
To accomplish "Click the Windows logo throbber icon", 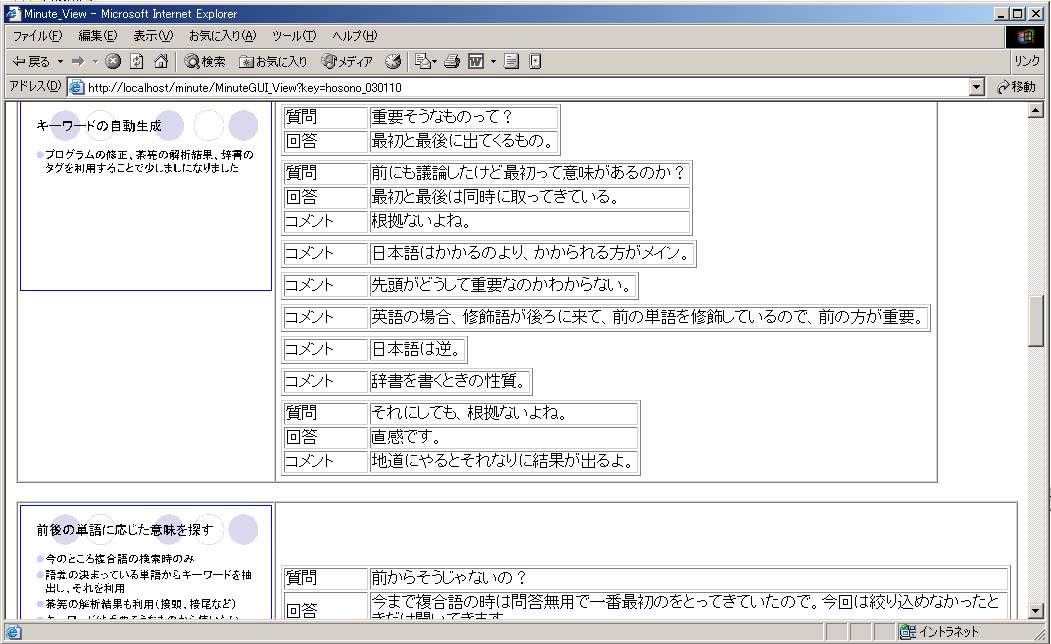I will pos(1024,36).
